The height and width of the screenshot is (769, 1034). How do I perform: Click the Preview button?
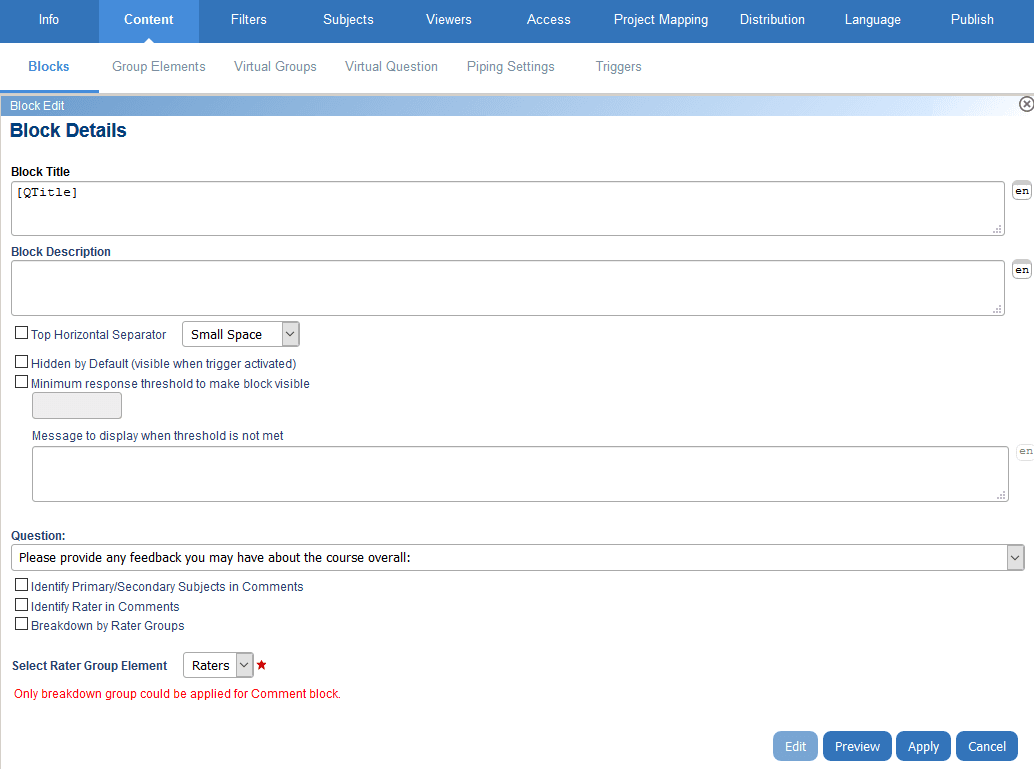pos(857,746)
